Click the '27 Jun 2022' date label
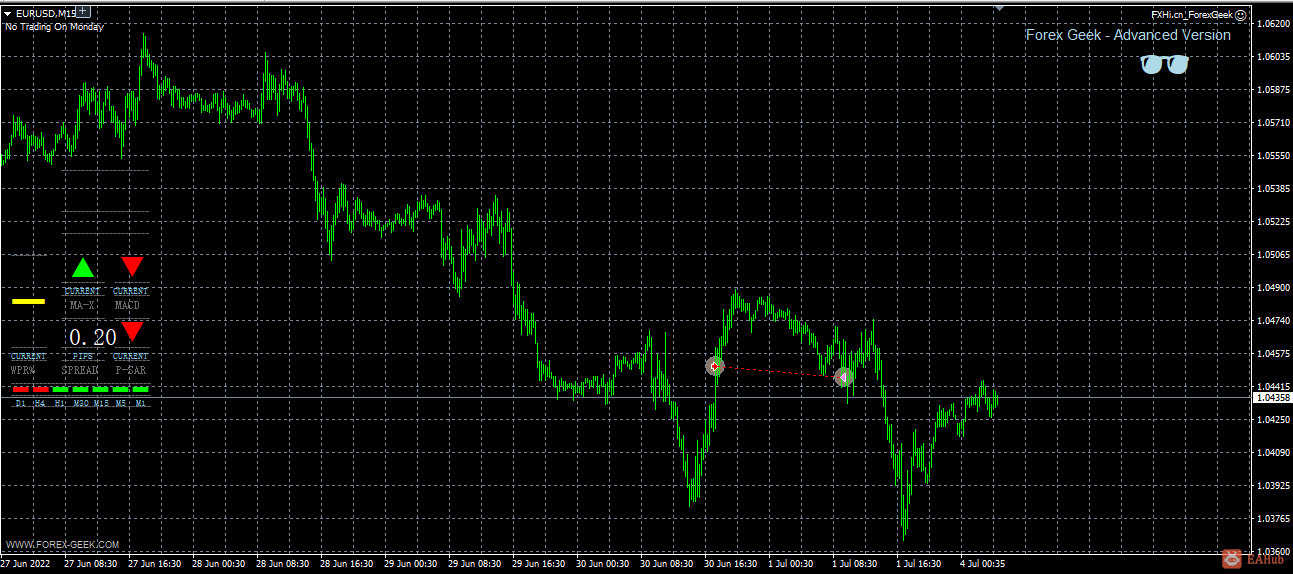Screen dimensions: 1293x574 tap(27, 564)
